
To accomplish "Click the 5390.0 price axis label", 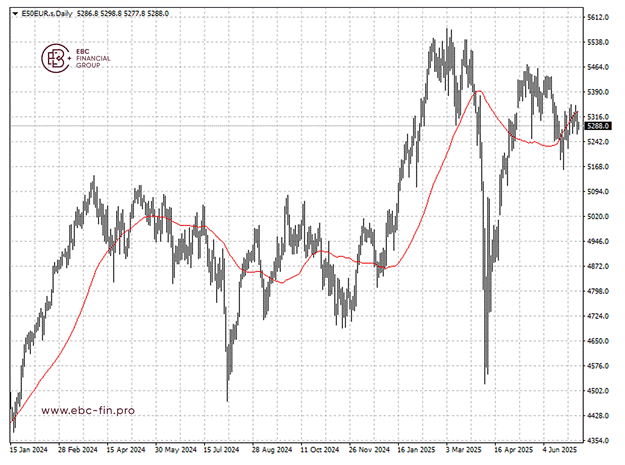I will 598,92.
